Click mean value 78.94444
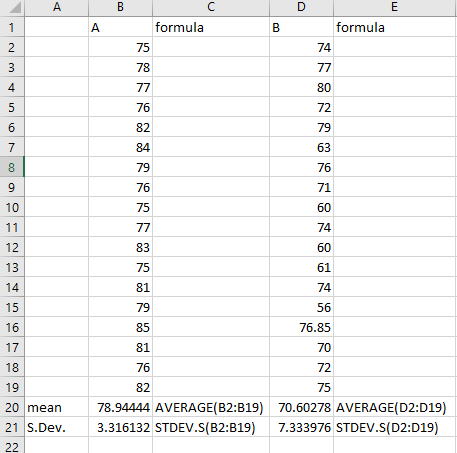The image size is (457, 453). coord(120,407)
